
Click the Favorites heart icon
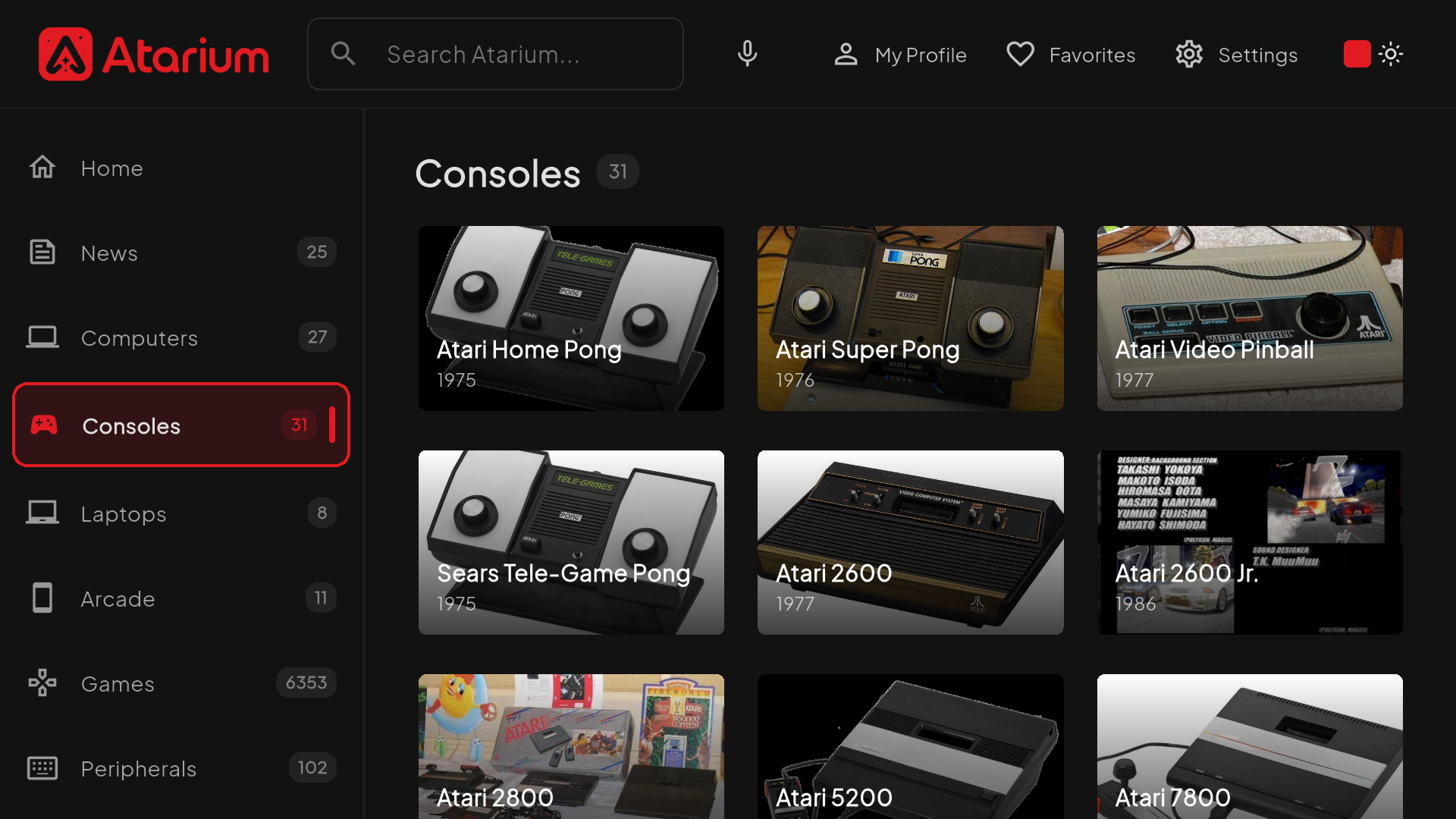[x=1020, y=55]
